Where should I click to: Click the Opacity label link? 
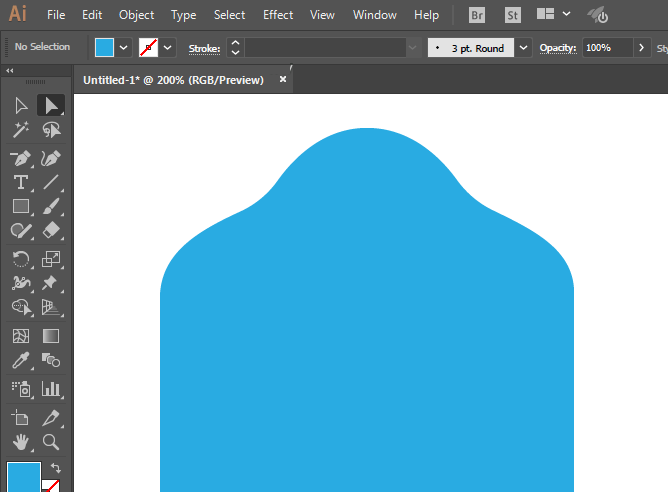pos(558,48)
